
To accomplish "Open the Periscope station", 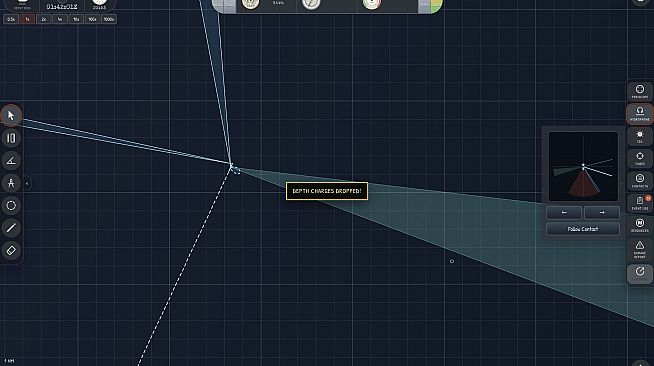I will 639,91.
